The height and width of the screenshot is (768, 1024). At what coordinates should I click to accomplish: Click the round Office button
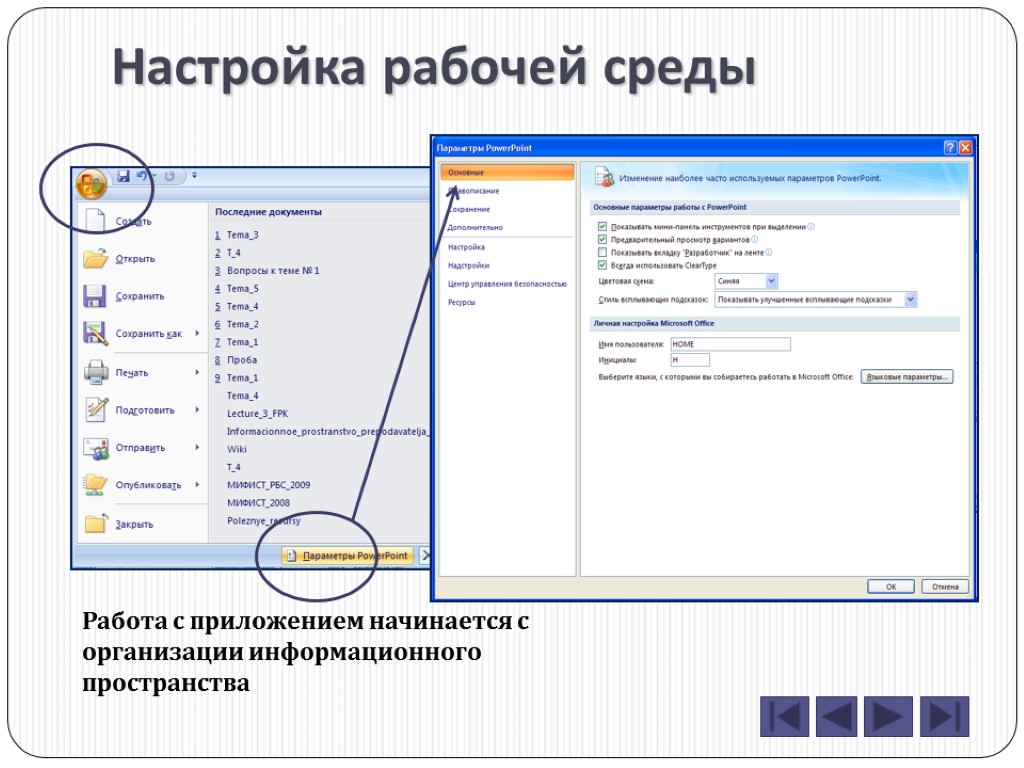tap(91, 183)
